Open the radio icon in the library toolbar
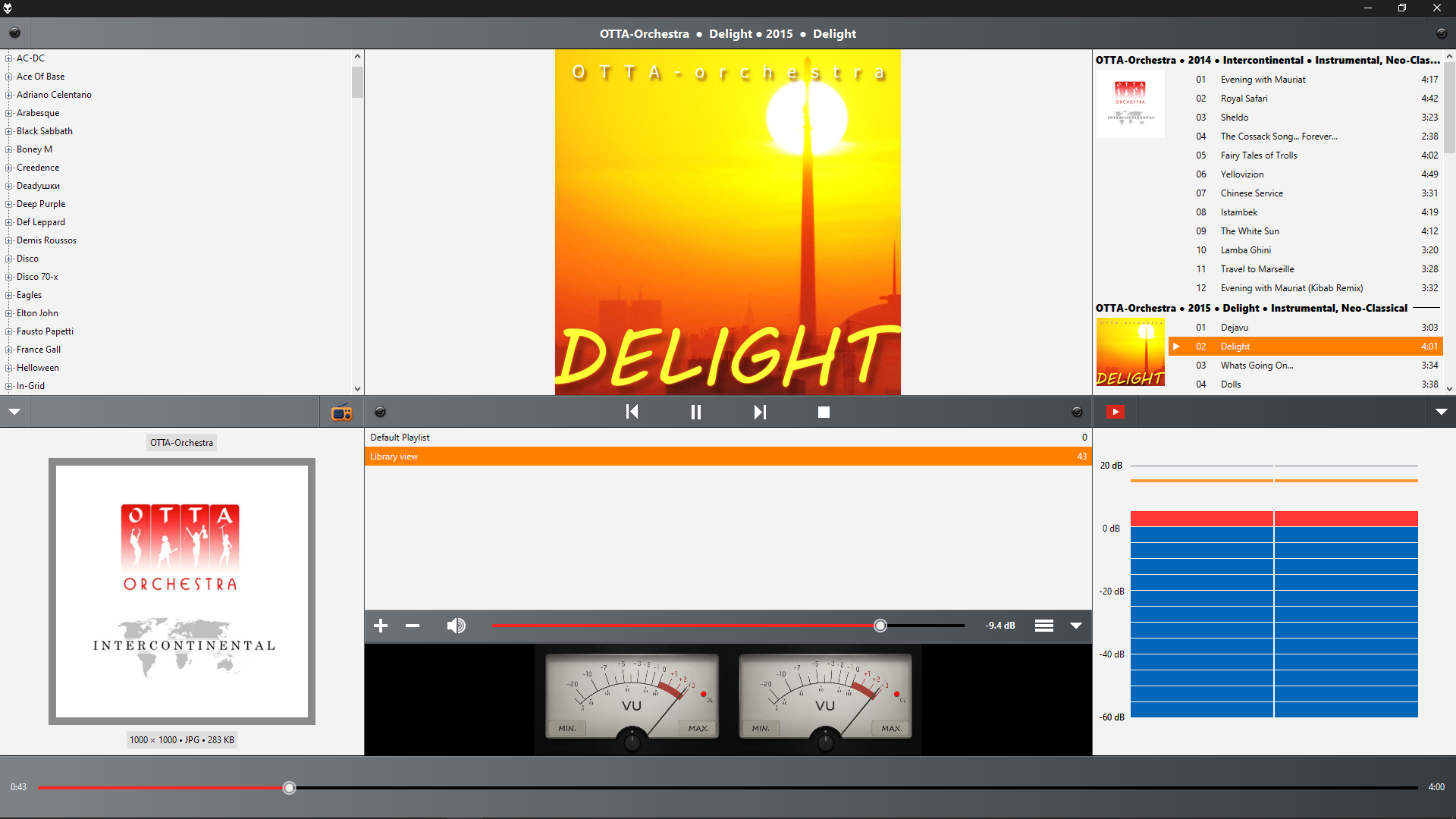 (x=341, y=413)
